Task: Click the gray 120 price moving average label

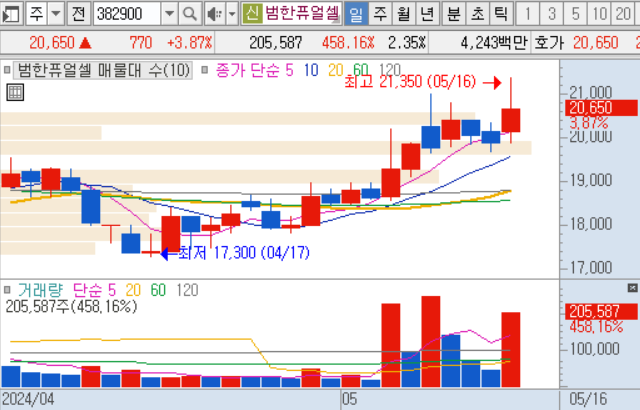Action: point(390,70)
